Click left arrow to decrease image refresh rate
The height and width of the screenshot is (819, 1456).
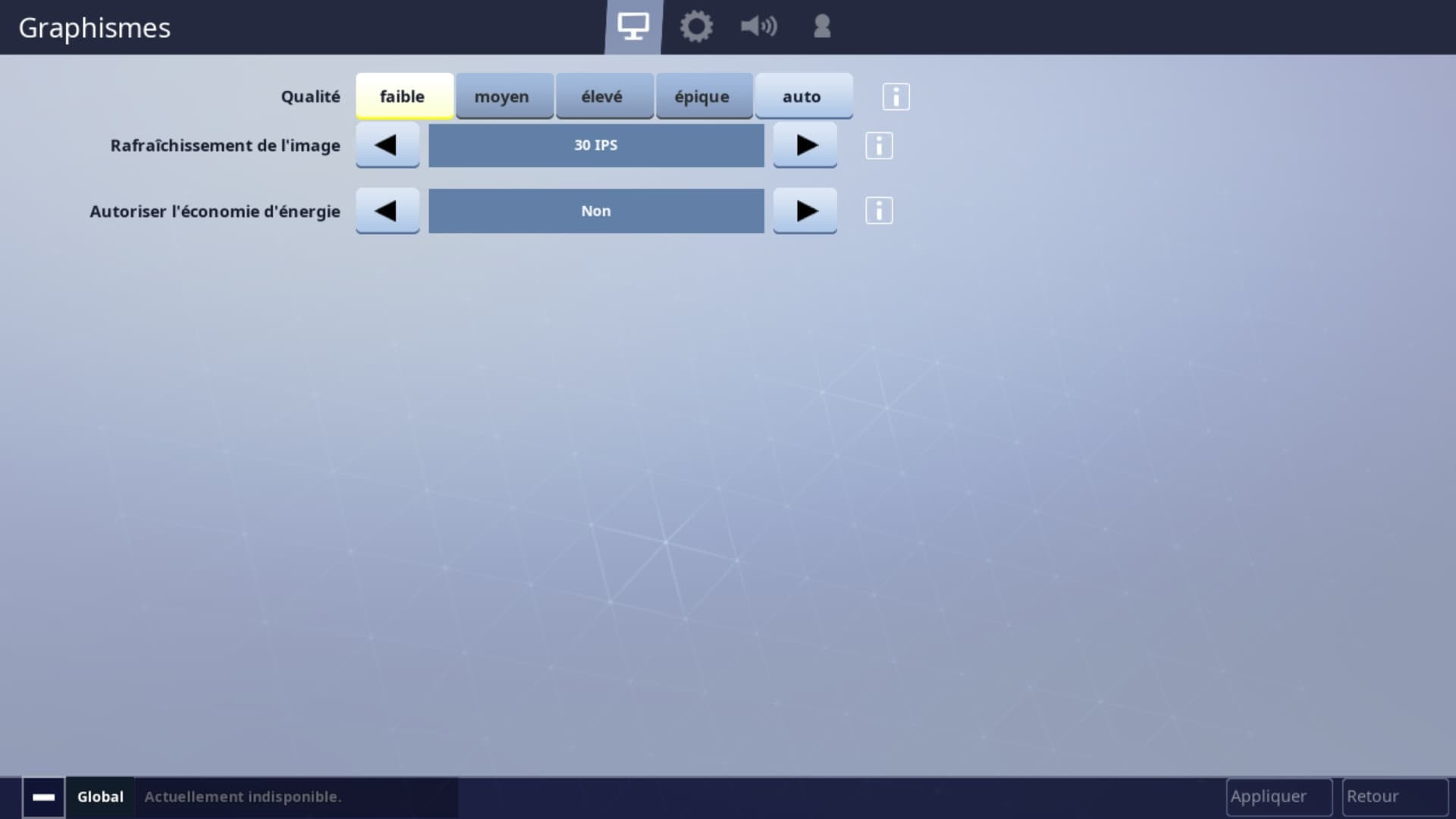(x=387, y=145)
